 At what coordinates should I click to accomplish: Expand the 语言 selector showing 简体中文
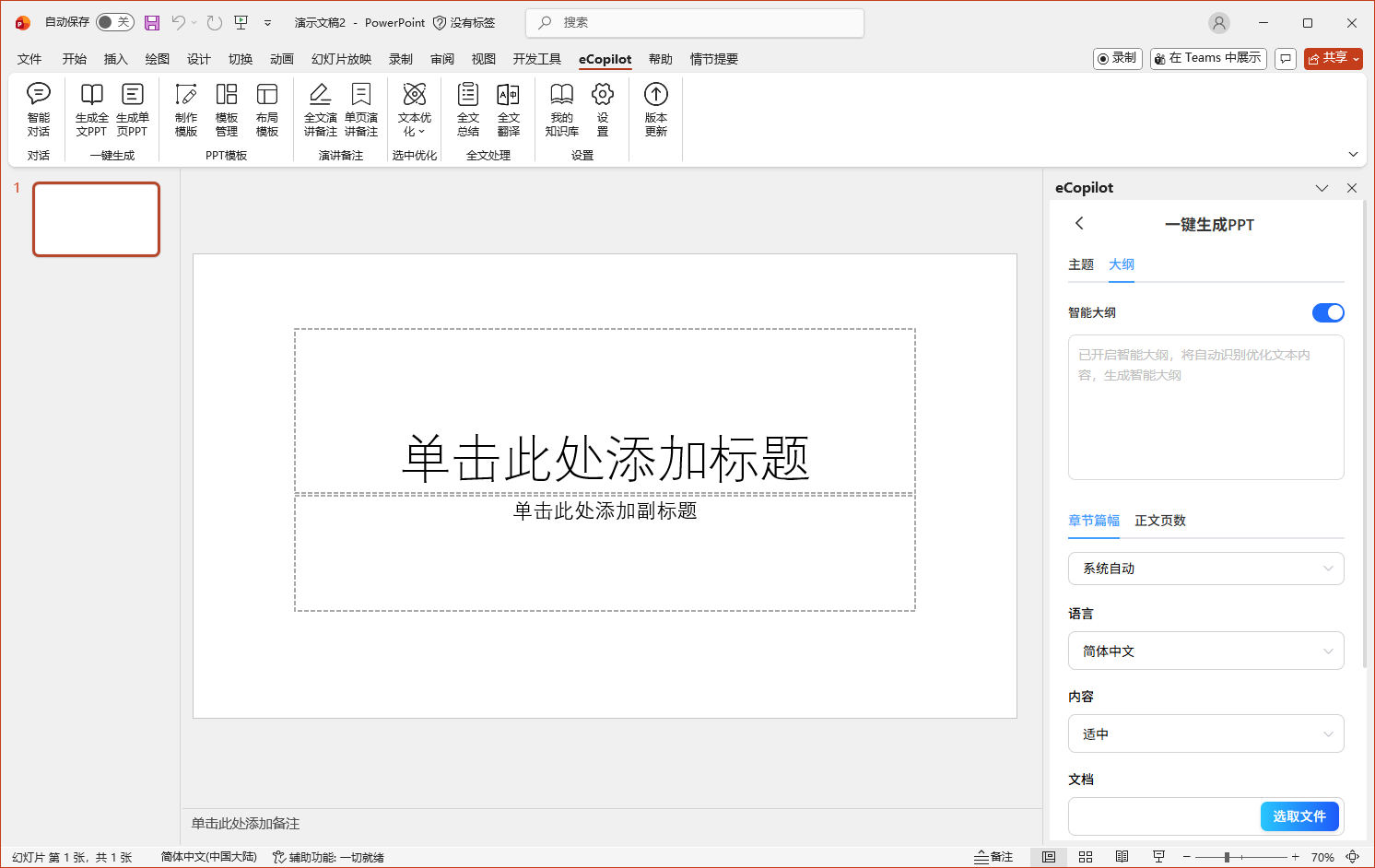[x=1205, y=651]
